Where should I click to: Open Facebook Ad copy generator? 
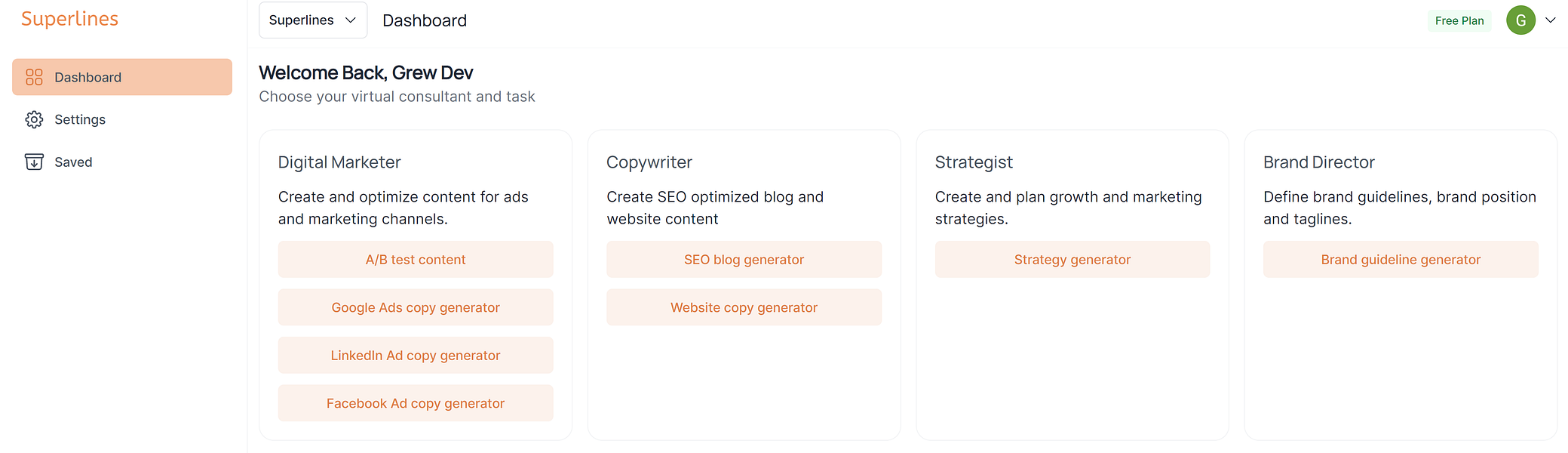tap(415, 403)
